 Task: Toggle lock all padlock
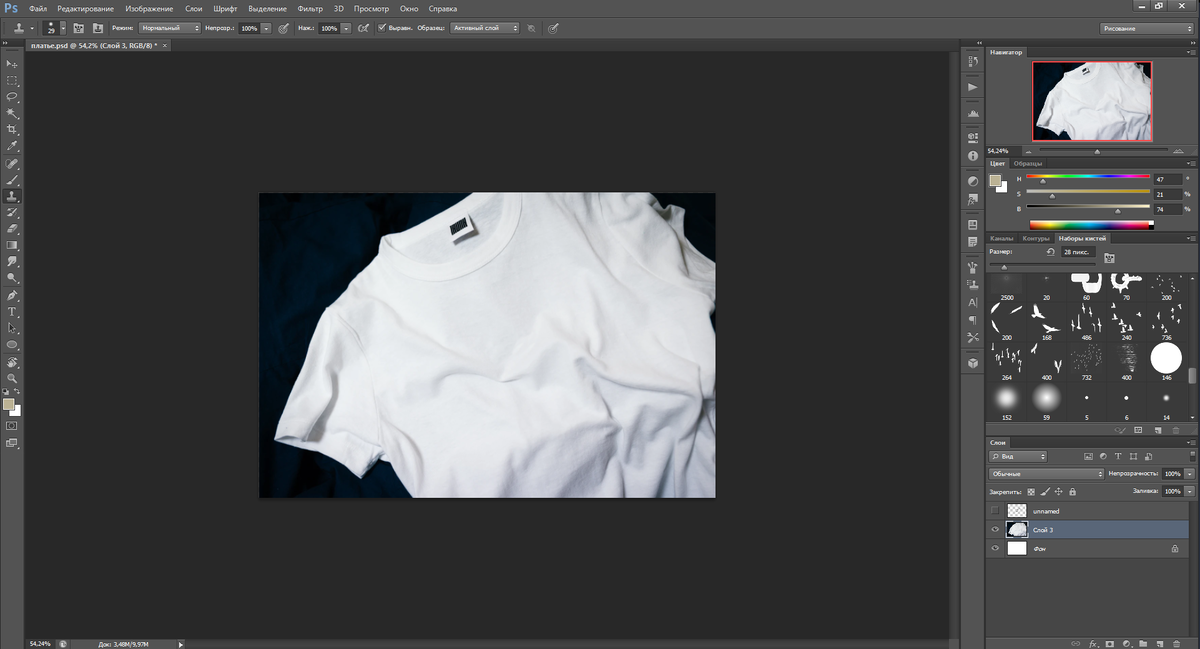1072,492
